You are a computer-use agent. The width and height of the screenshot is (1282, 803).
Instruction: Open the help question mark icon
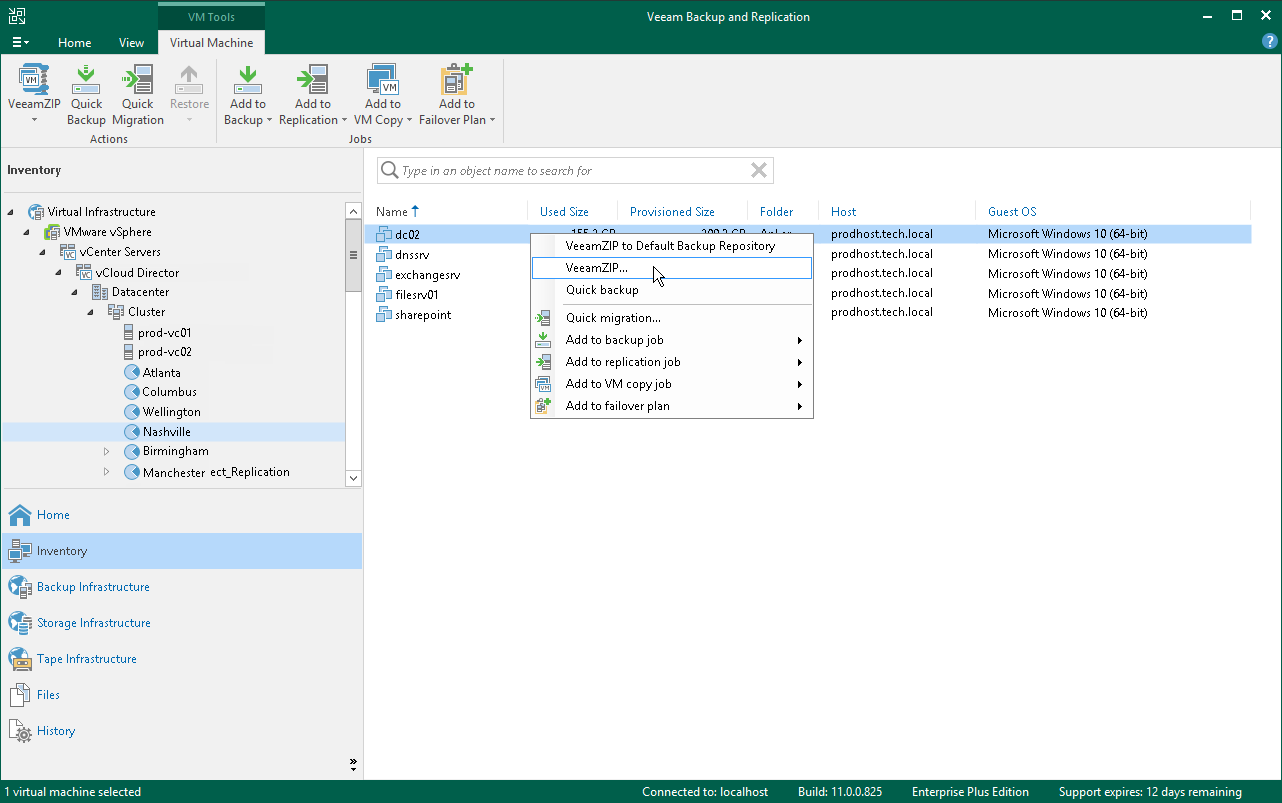click(x=1269, y=42)
